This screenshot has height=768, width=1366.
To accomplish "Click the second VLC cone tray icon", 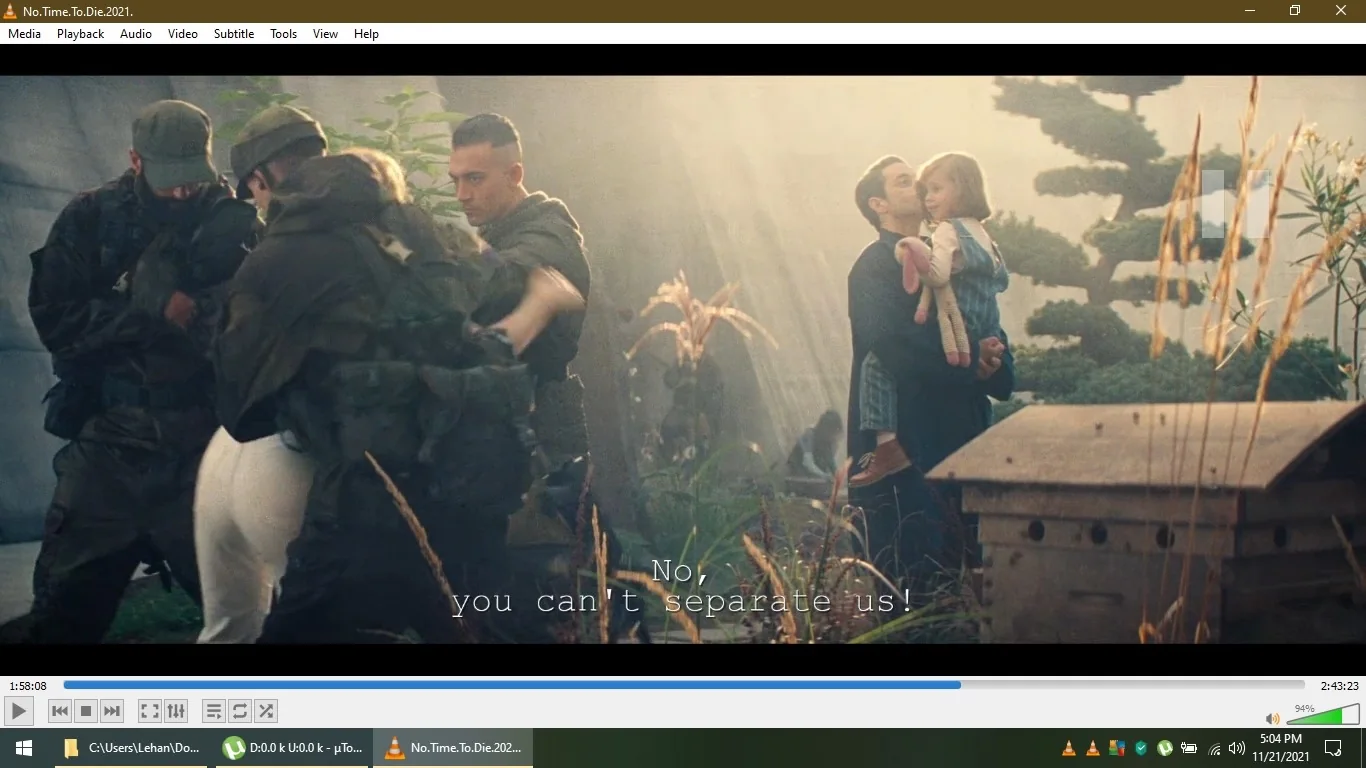I will [x=1093, y=748].
